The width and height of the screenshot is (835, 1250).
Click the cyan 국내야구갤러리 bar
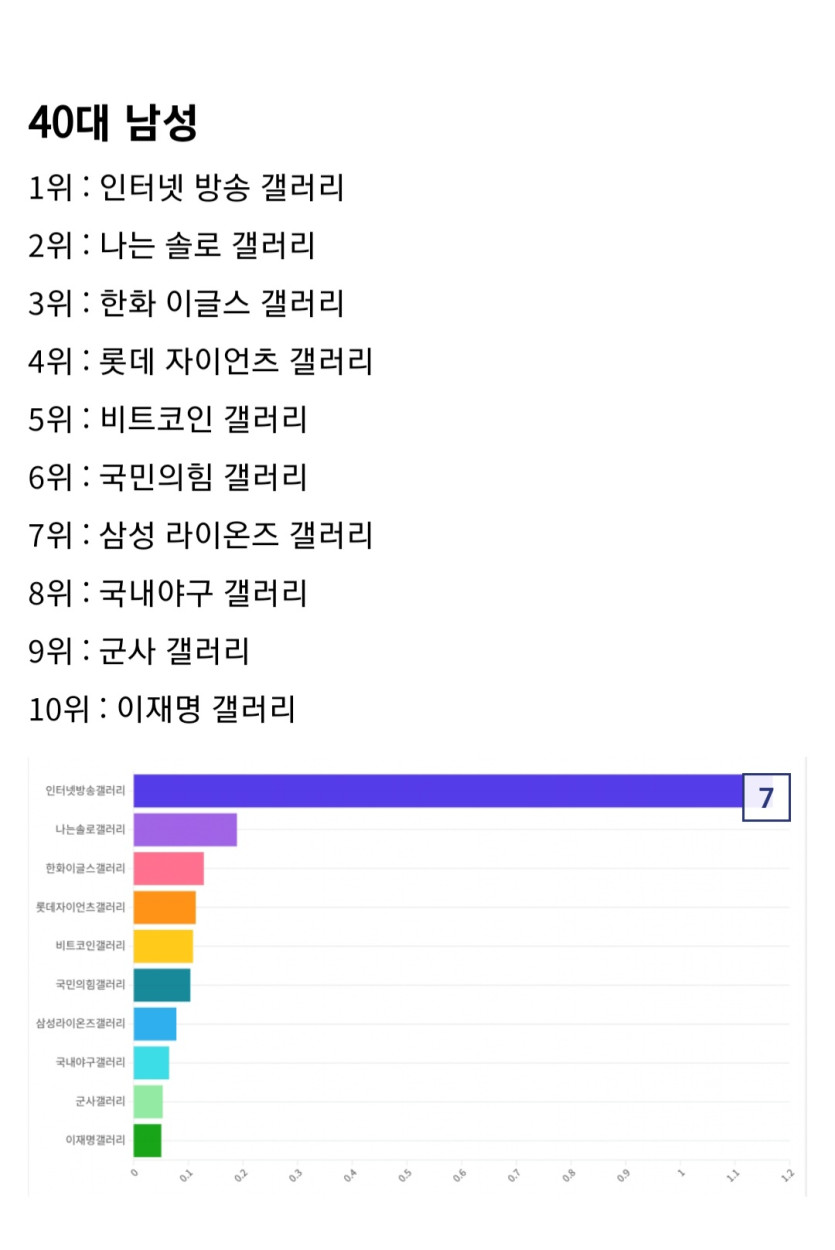point(151,1063)
